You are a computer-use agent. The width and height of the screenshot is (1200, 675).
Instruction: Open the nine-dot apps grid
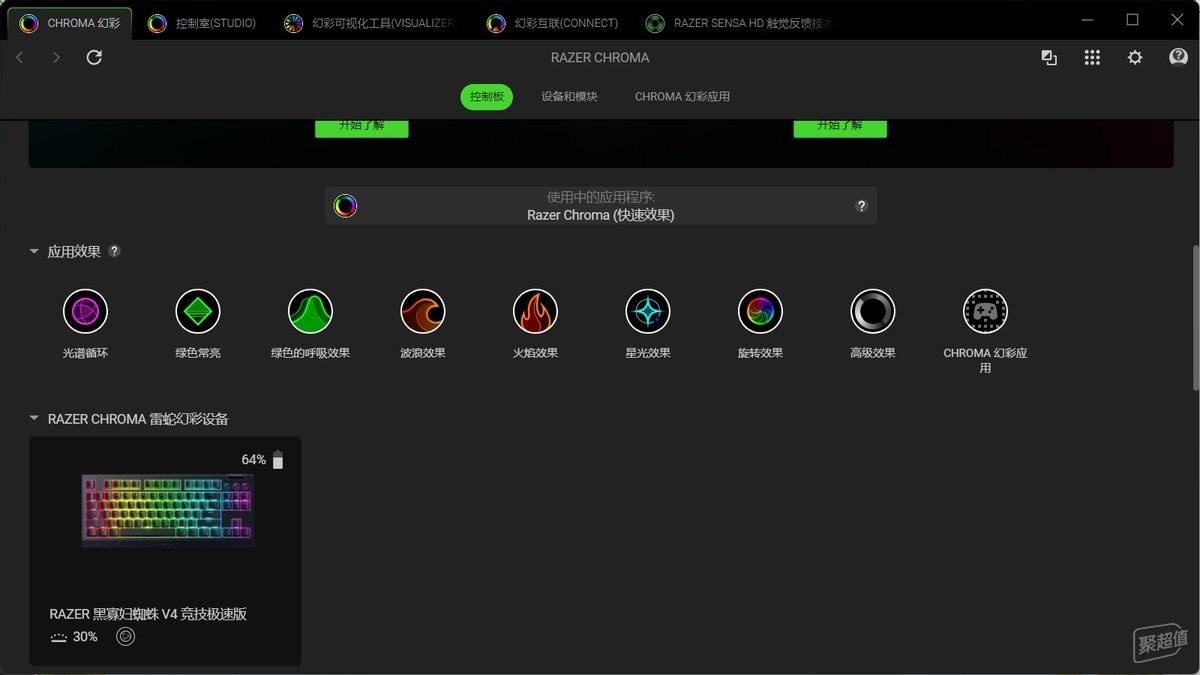(x=1092, y=58)
